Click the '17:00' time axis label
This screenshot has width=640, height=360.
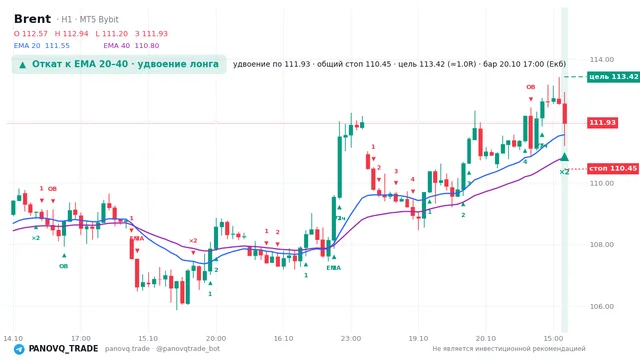(x=81, y=339)
